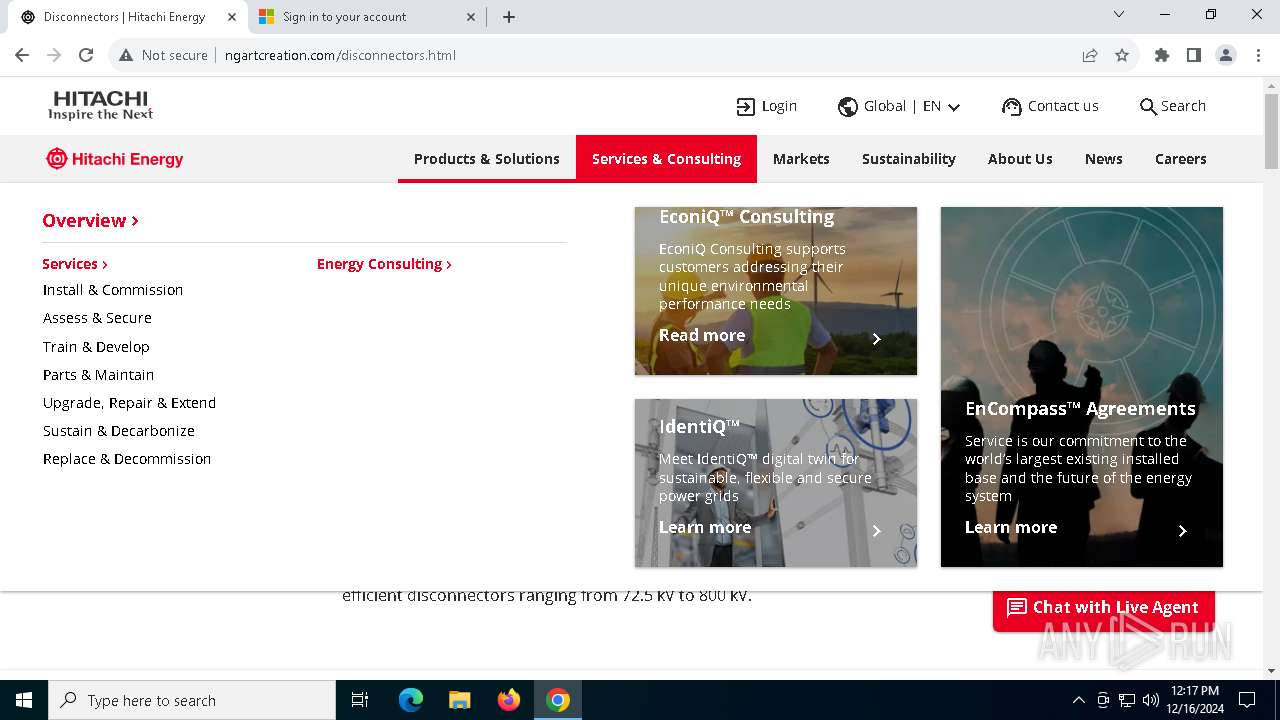Click arrow on IdentiQ card
This screenshot has width=1280, height=720.
point(877,531)
